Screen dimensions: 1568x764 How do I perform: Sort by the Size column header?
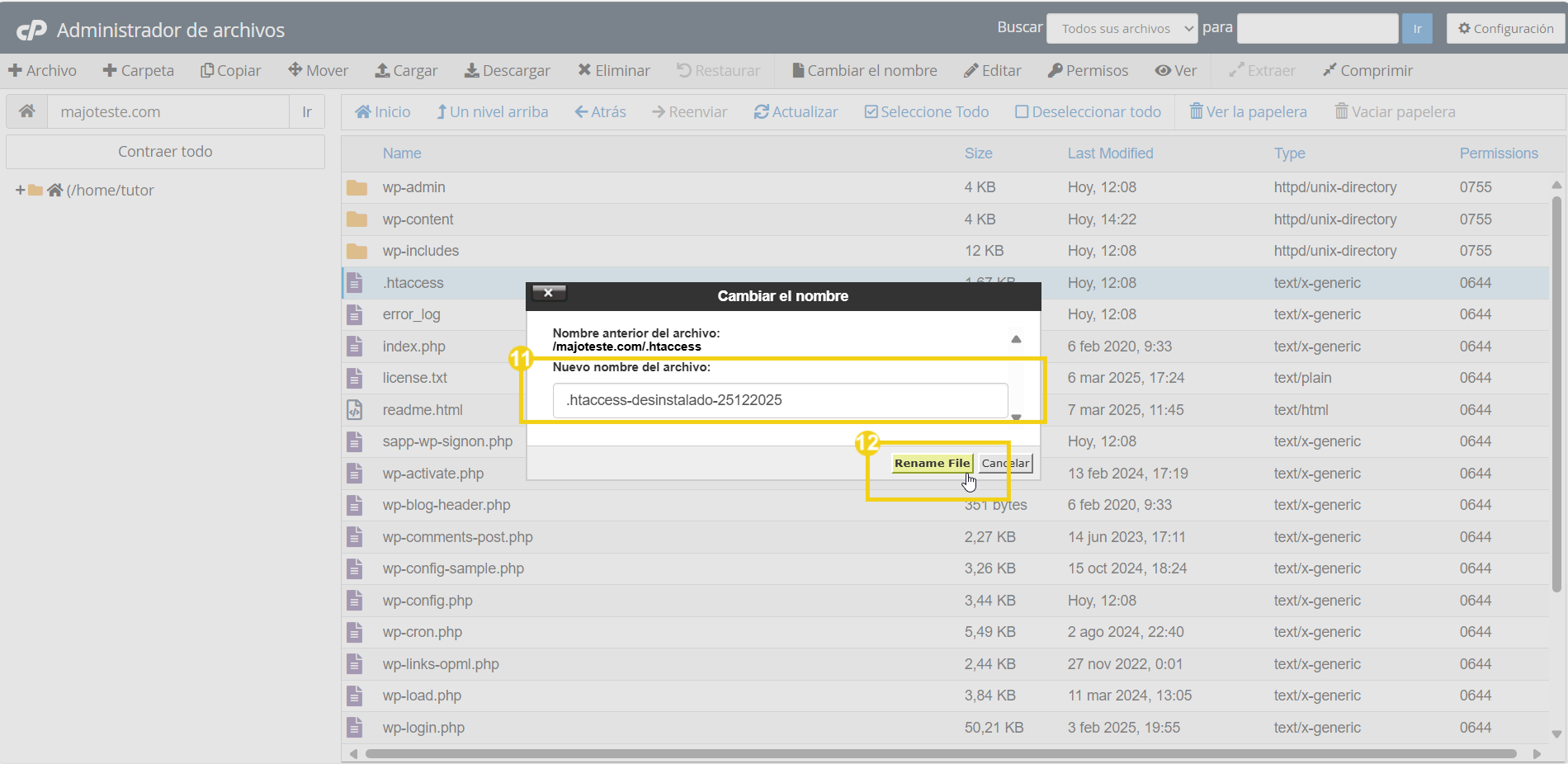[979, 153]
